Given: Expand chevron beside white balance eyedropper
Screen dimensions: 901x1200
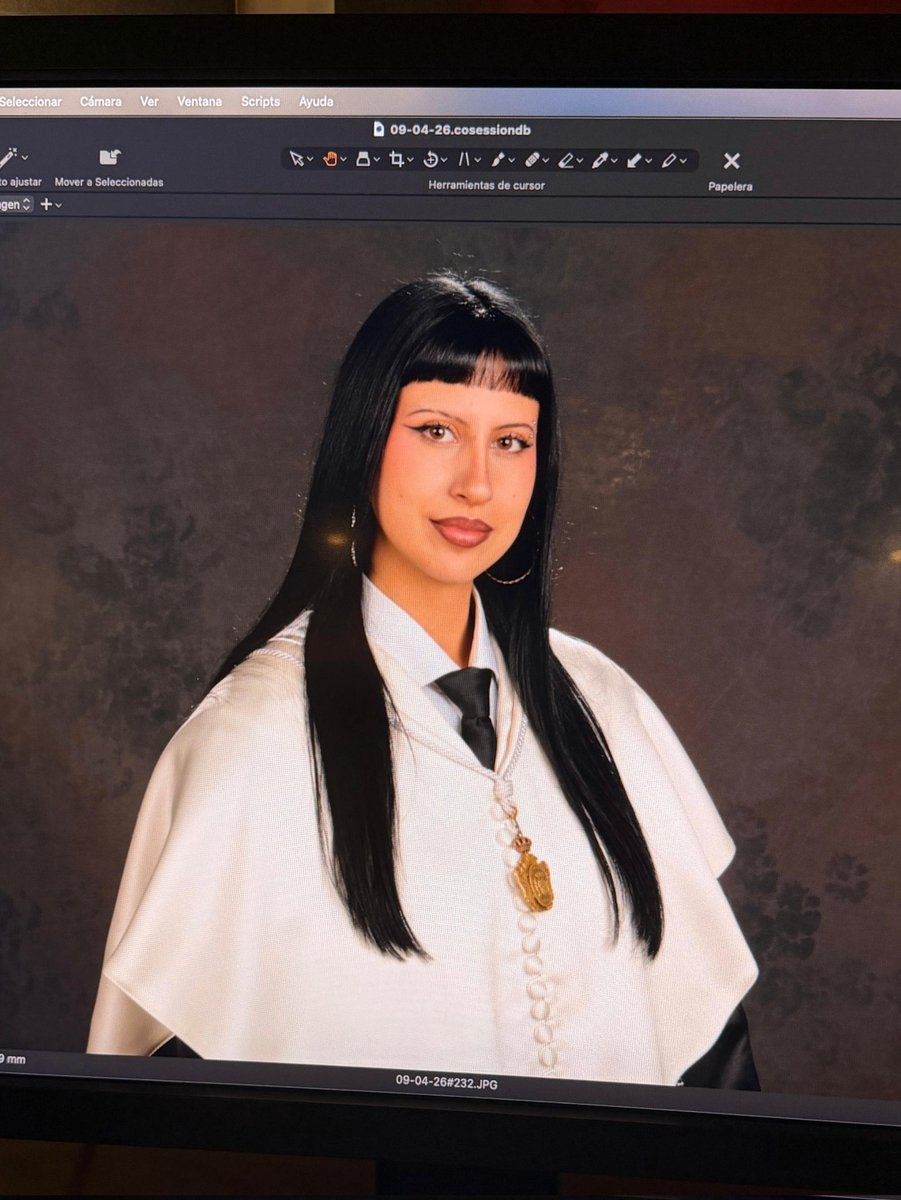Looking at the screenshot, I should [x=614, y=160].
